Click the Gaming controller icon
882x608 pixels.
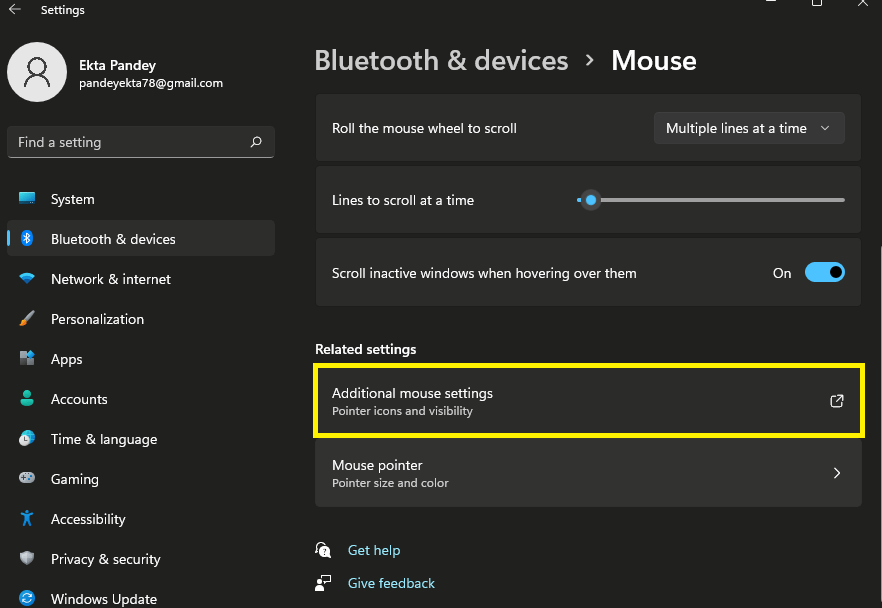tap(27, 479)
